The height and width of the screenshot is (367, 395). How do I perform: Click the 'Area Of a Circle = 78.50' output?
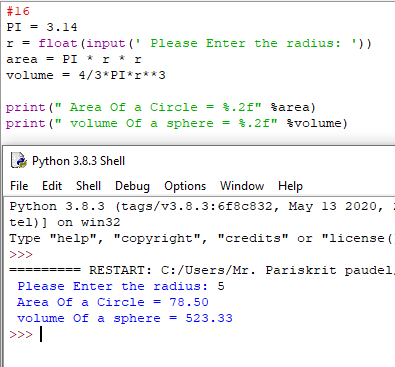tap(113, 302)
